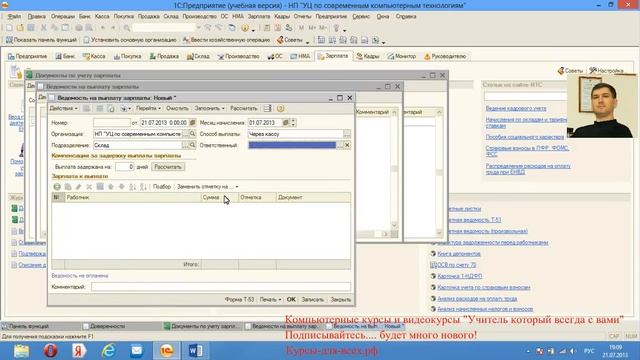The width and height of the screenshot is (640, 360).
Task: Open Способ выплаты selection button
Action: point(347,134)
